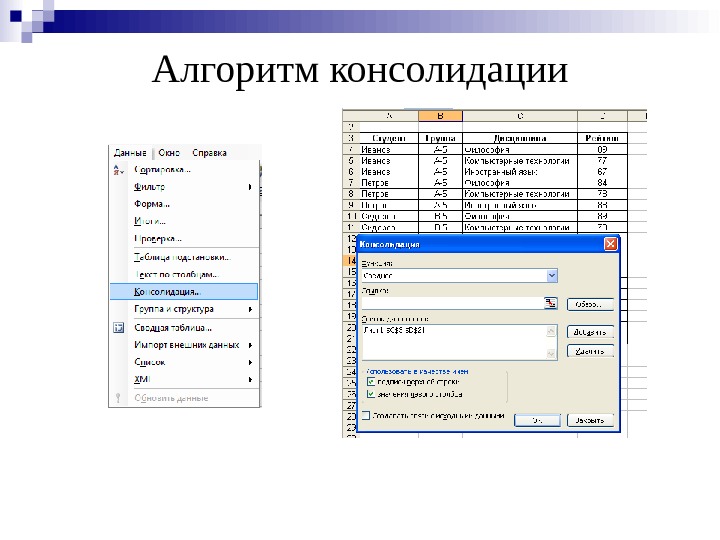Choose Таблица подстановки in the menu
The image size is (720, 540).
(185, 257)
